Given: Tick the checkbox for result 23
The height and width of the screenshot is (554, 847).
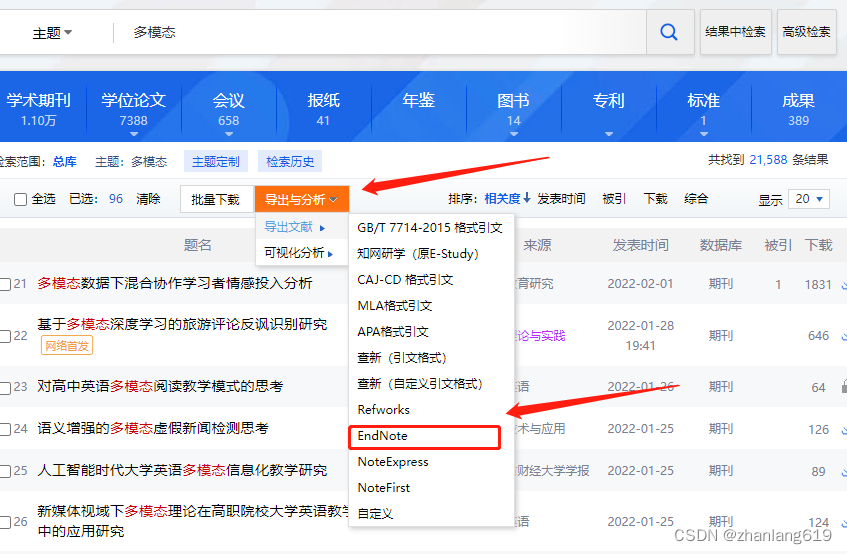Looking at the screenshot, I should pyautogui.click(x=5, y=387).
